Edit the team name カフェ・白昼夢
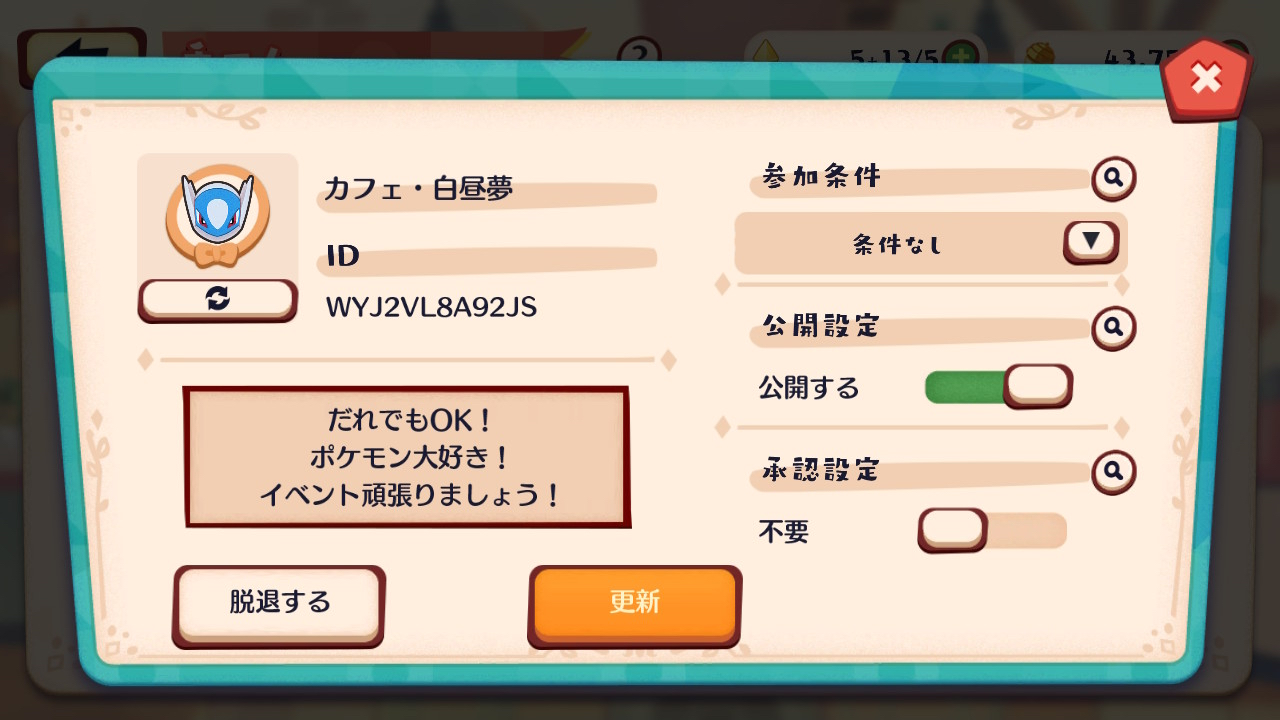This screenshot has width=1280, height=720. coord(418,188)
